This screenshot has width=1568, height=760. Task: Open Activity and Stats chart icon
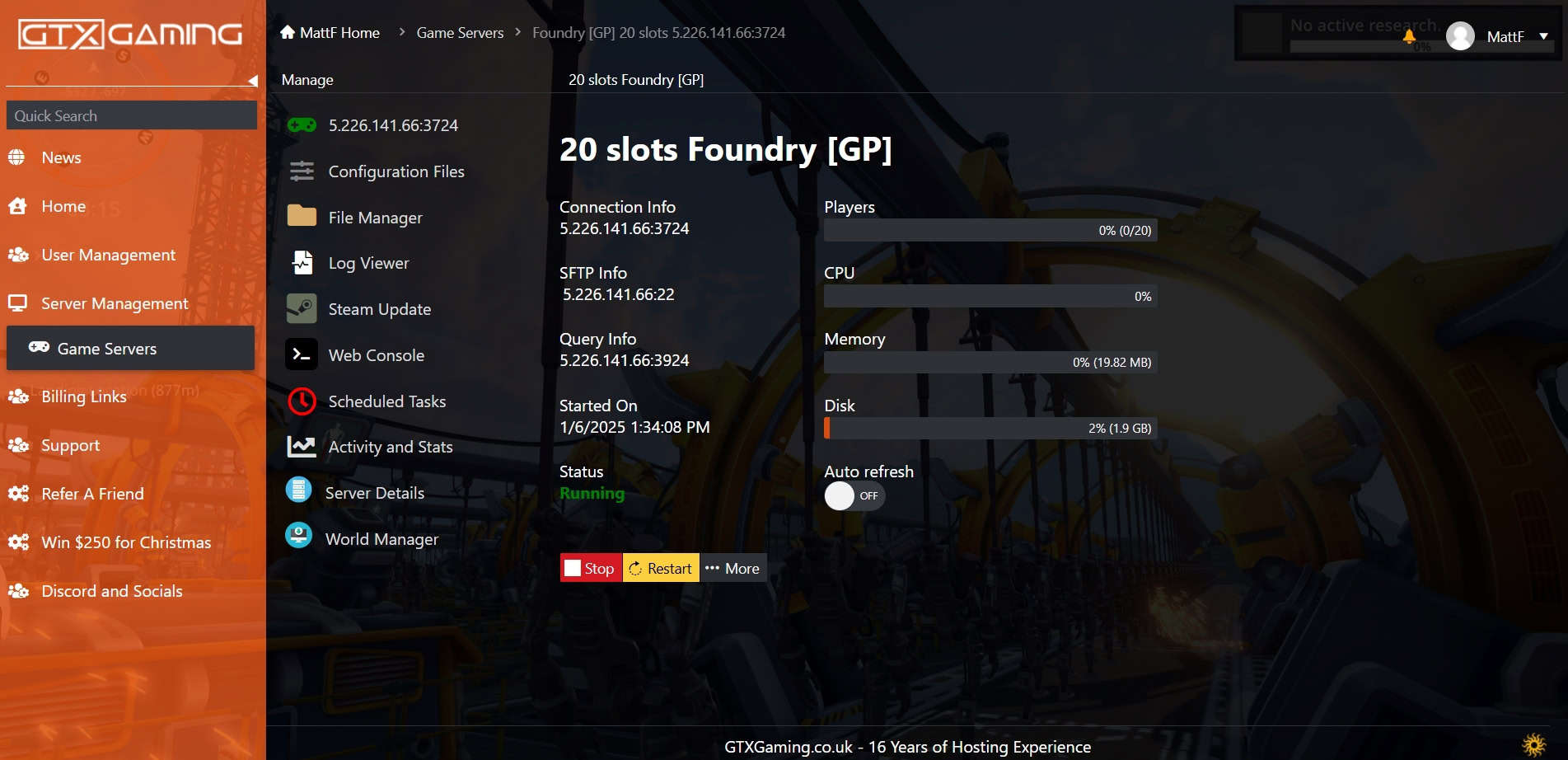[x=302, y=447]
